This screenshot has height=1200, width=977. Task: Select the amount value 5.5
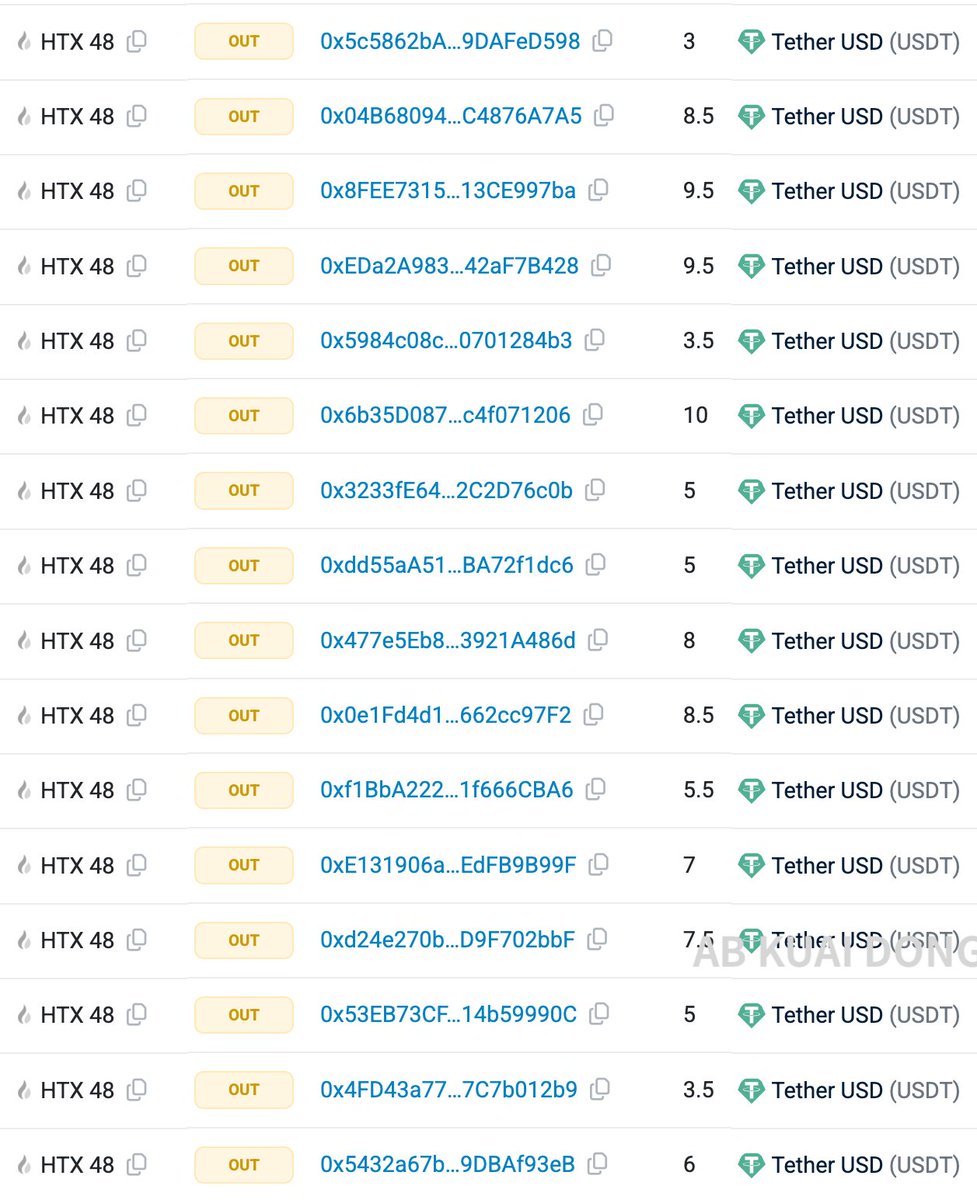tap(698, 791)
